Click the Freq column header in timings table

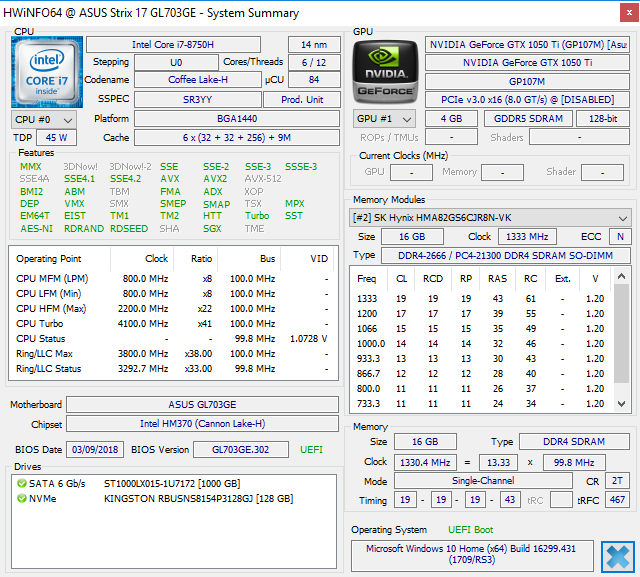pyautogui.click(x=369, y=278)
